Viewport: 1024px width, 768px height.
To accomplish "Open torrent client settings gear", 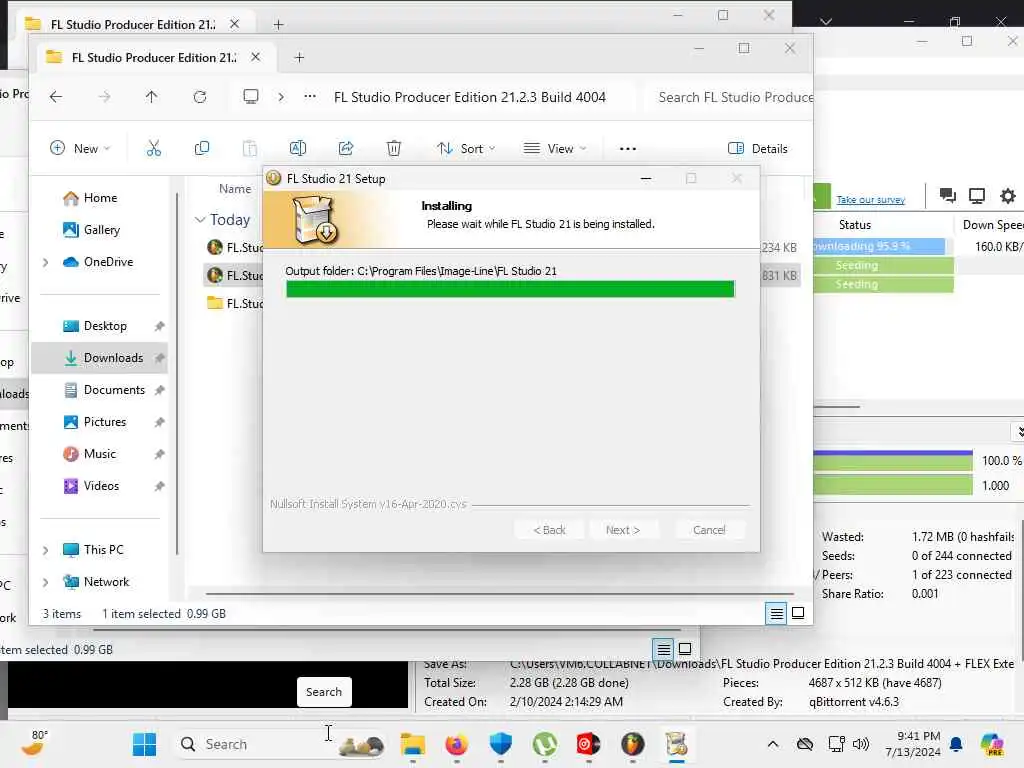I will [x=1008, y=195].
